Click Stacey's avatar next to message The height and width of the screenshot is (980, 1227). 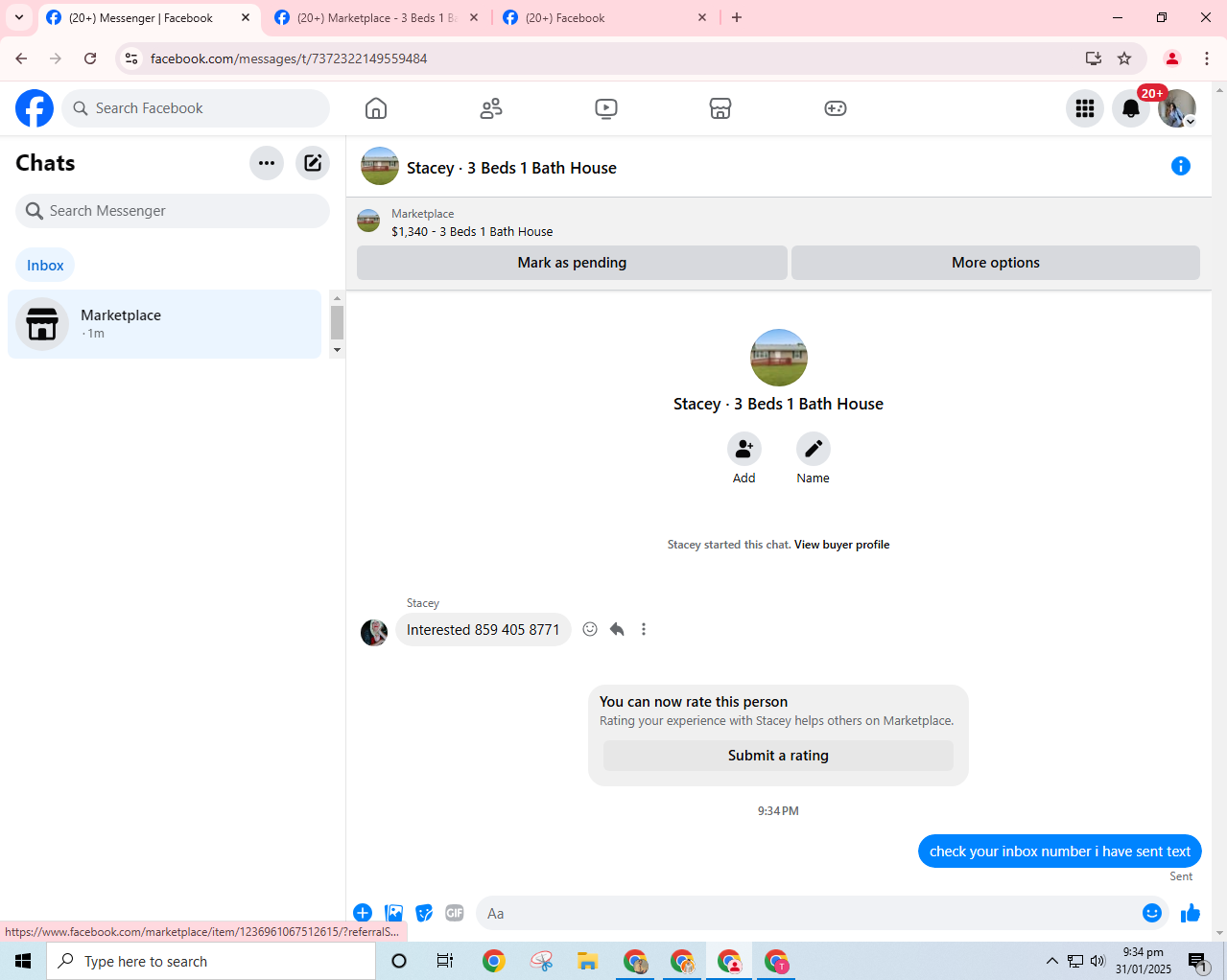(374, 633)
